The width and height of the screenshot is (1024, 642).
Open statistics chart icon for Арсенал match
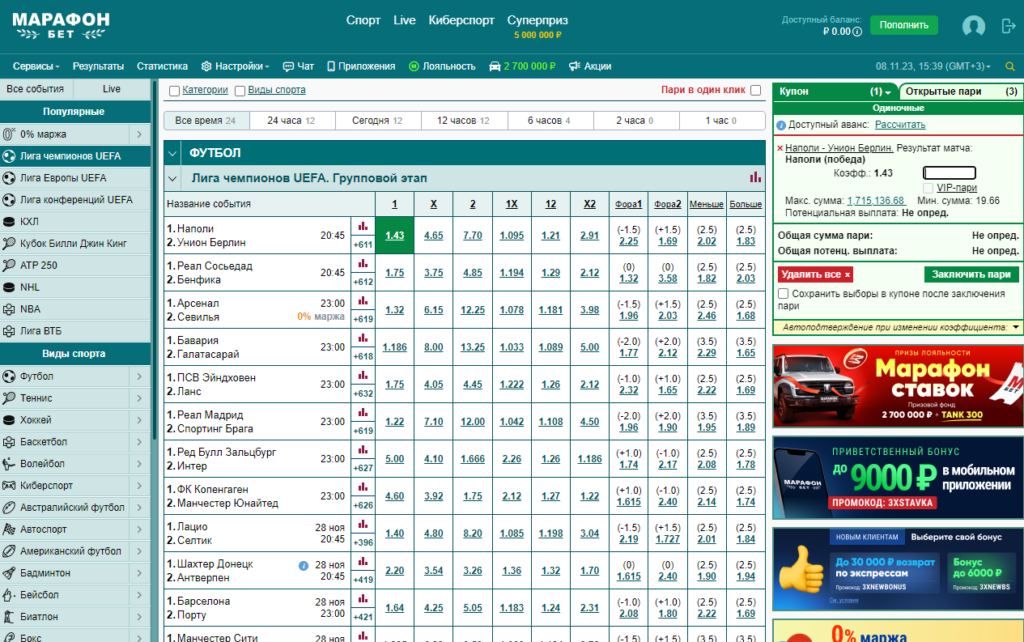pyautogui.click(x=362, y=301)
